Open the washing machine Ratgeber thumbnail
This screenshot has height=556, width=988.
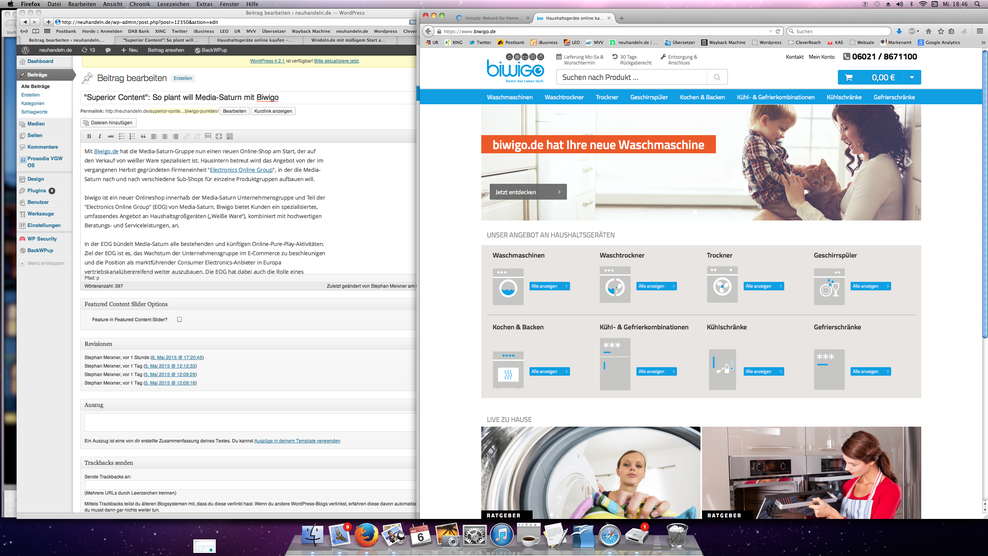[x=590, y=473]
